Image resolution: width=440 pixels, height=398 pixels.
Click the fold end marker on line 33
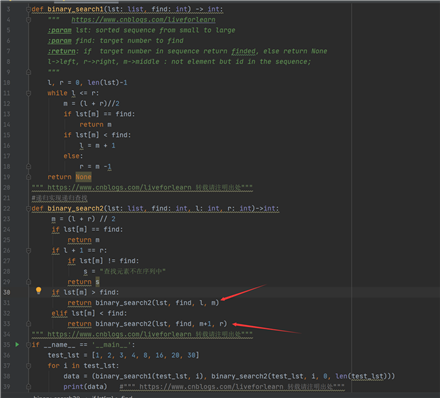tap(29, 324)
